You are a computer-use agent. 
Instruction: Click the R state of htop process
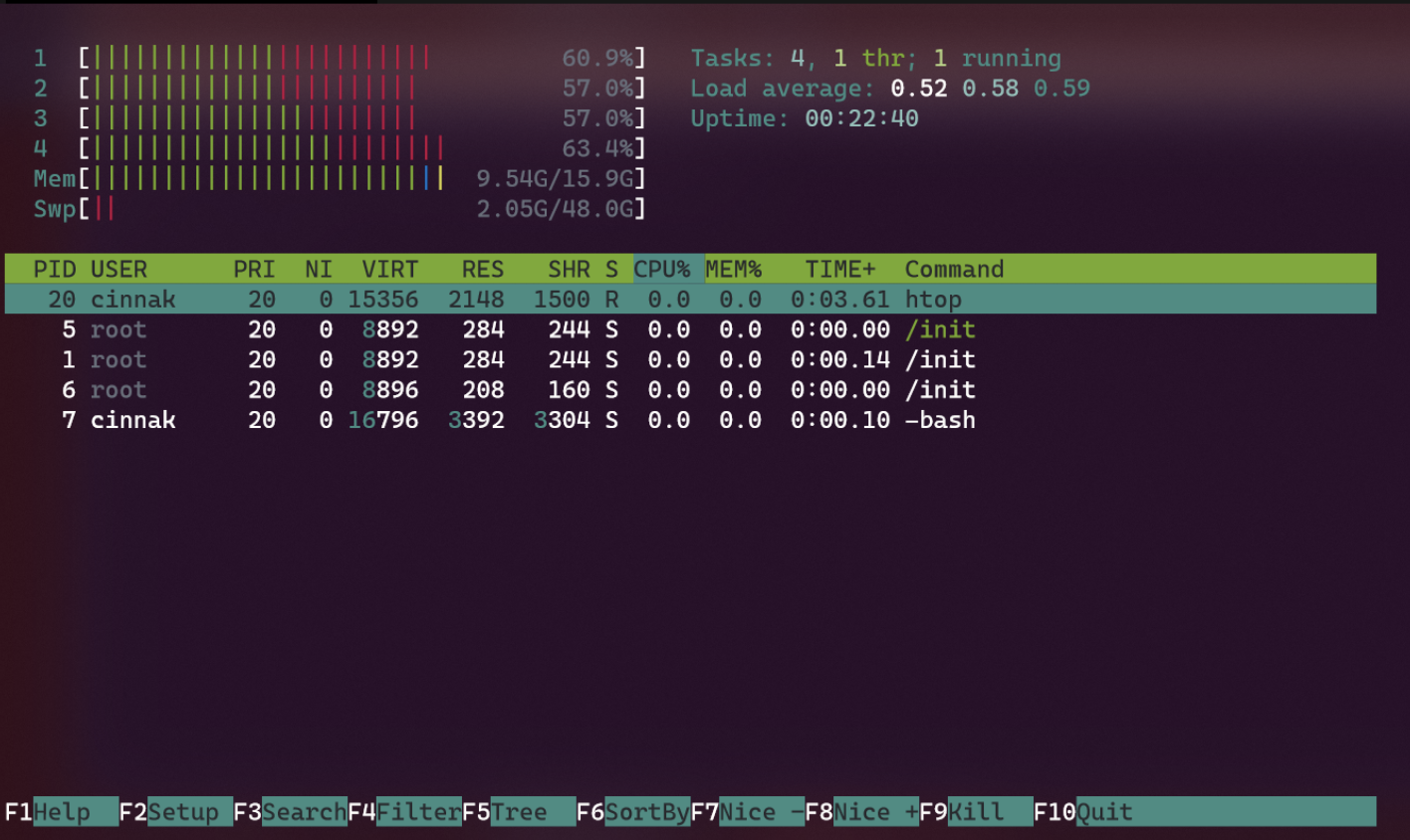coord(611,299)
